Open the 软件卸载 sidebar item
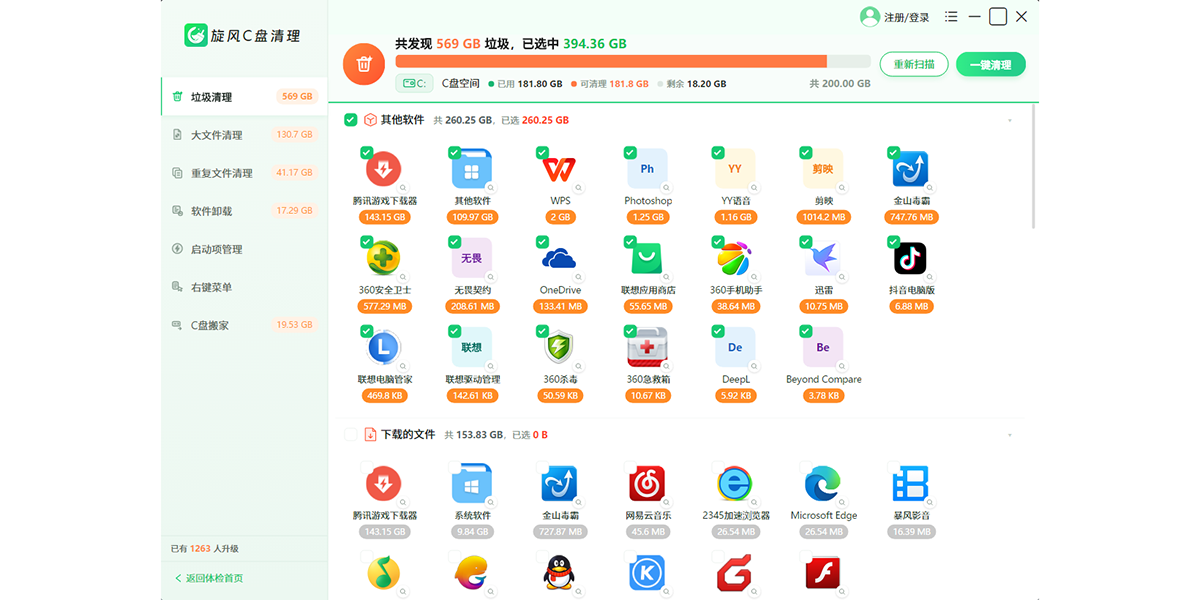The image size is (1200, 600). [244, 211]
